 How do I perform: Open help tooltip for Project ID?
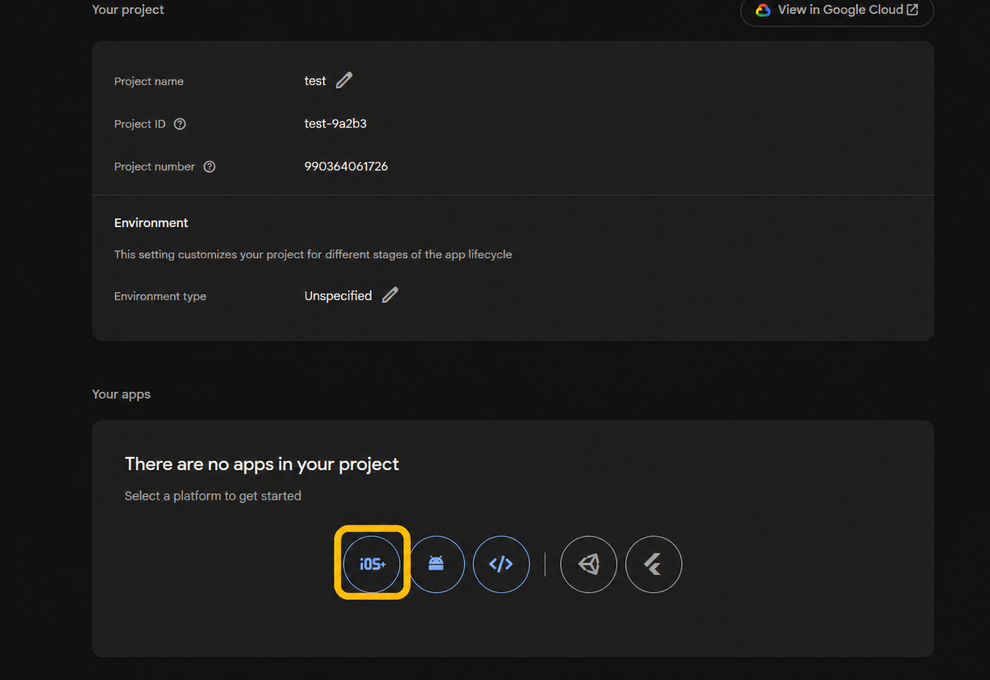[x=180, y=124]
